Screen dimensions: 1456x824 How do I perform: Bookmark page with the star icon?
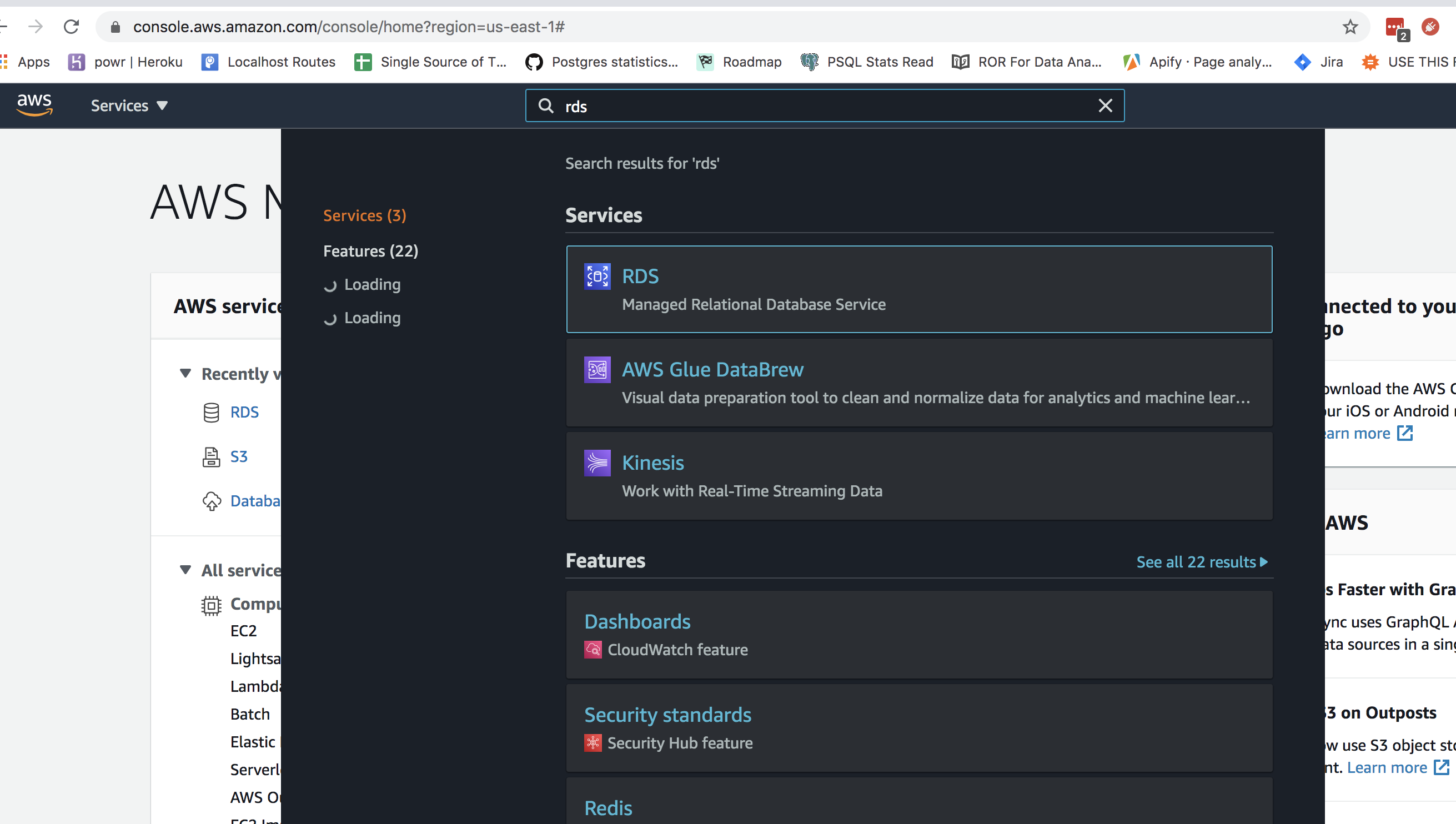point(1349,27)
